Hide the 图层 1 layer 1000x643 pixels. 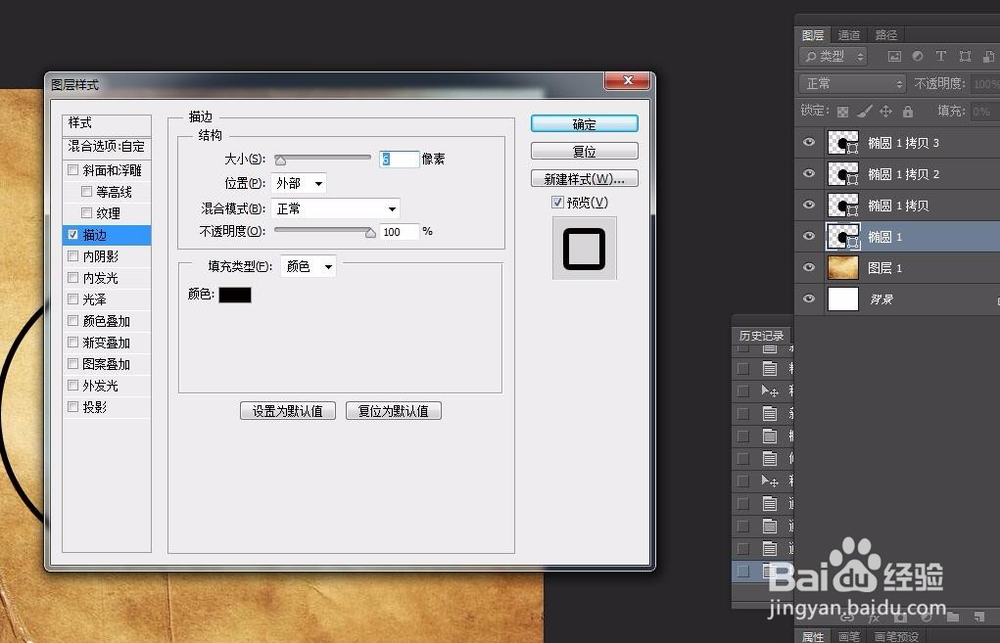pyautogui.click(x=809, y=267)
